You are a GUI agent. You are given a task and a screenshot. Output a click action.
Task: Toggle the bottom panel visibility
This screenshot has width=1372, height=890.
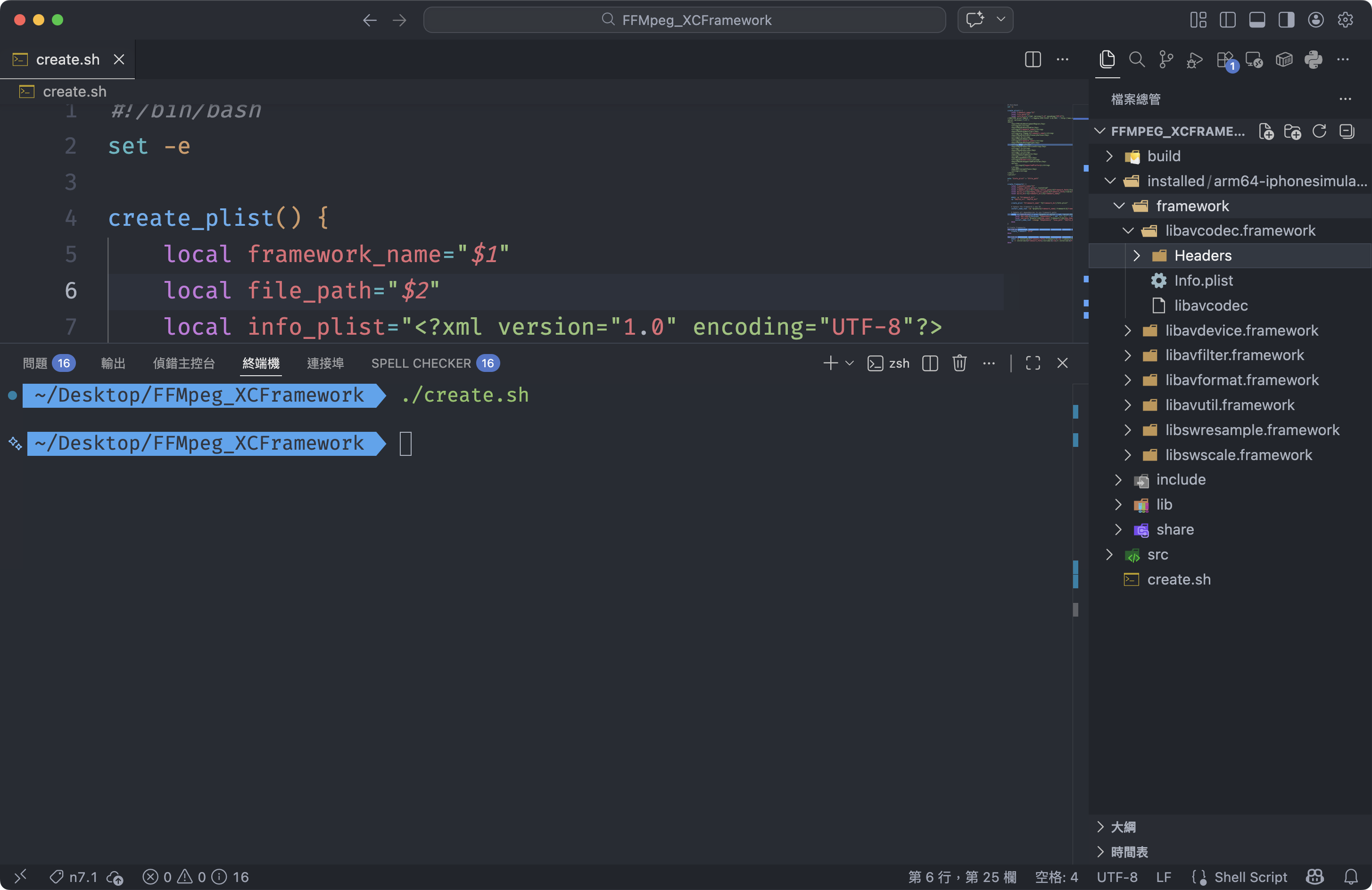click(1256, 20)
